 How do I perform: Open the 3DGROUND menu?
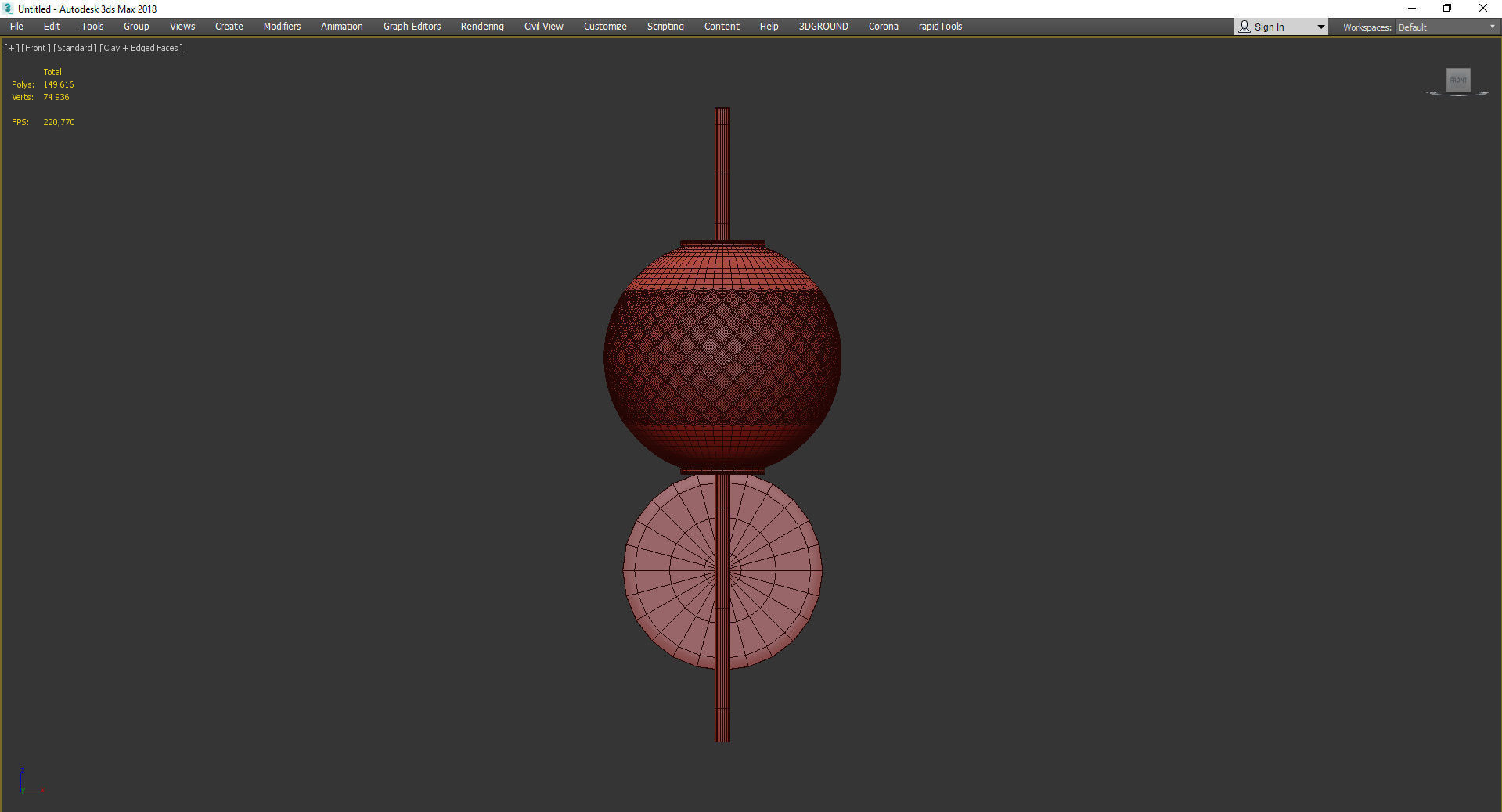(x=823, y=27)
